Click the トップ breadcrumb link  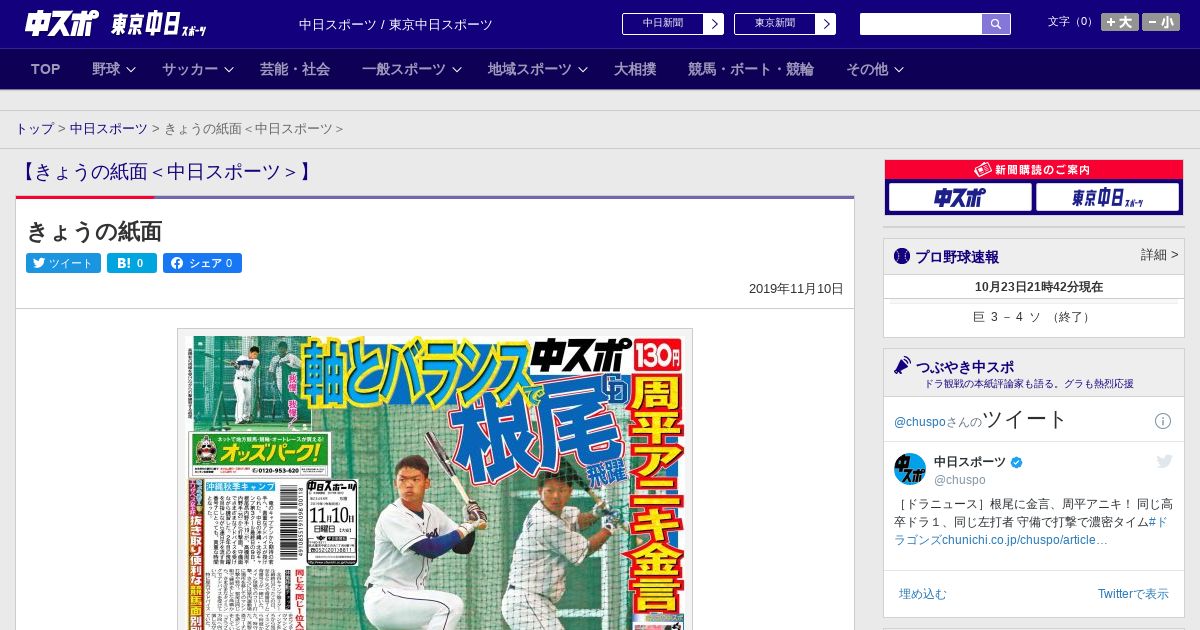coord(34,129)
